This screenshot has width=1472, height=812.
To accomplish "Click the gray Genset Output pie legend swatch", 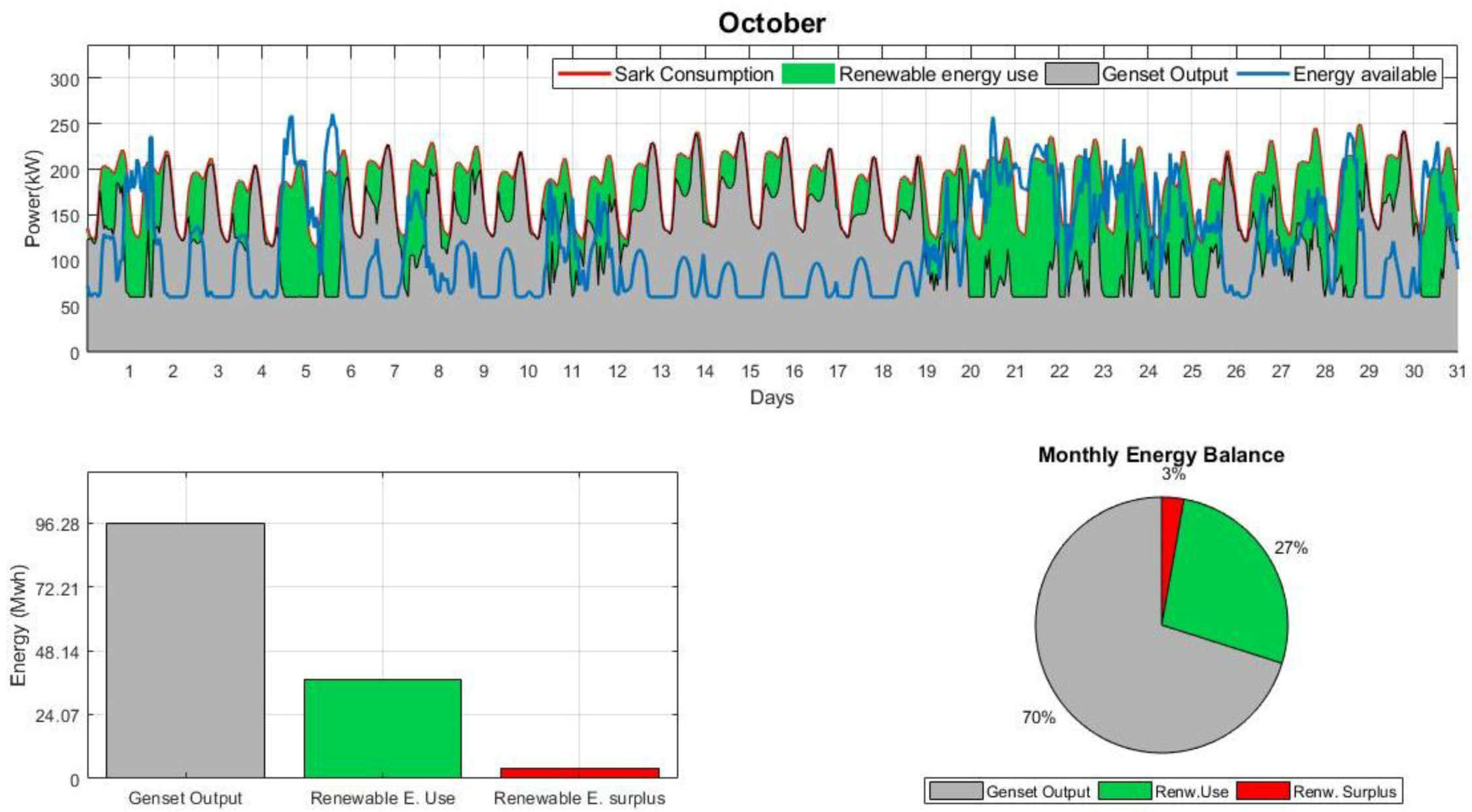I will point(955,791).
